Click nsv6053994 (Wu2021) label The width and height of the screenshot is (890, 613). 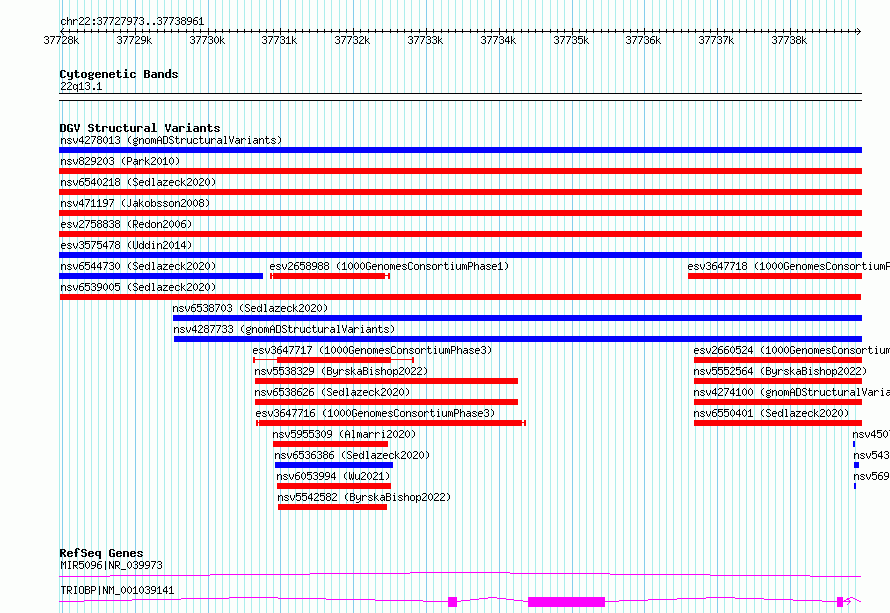[334, 476]
